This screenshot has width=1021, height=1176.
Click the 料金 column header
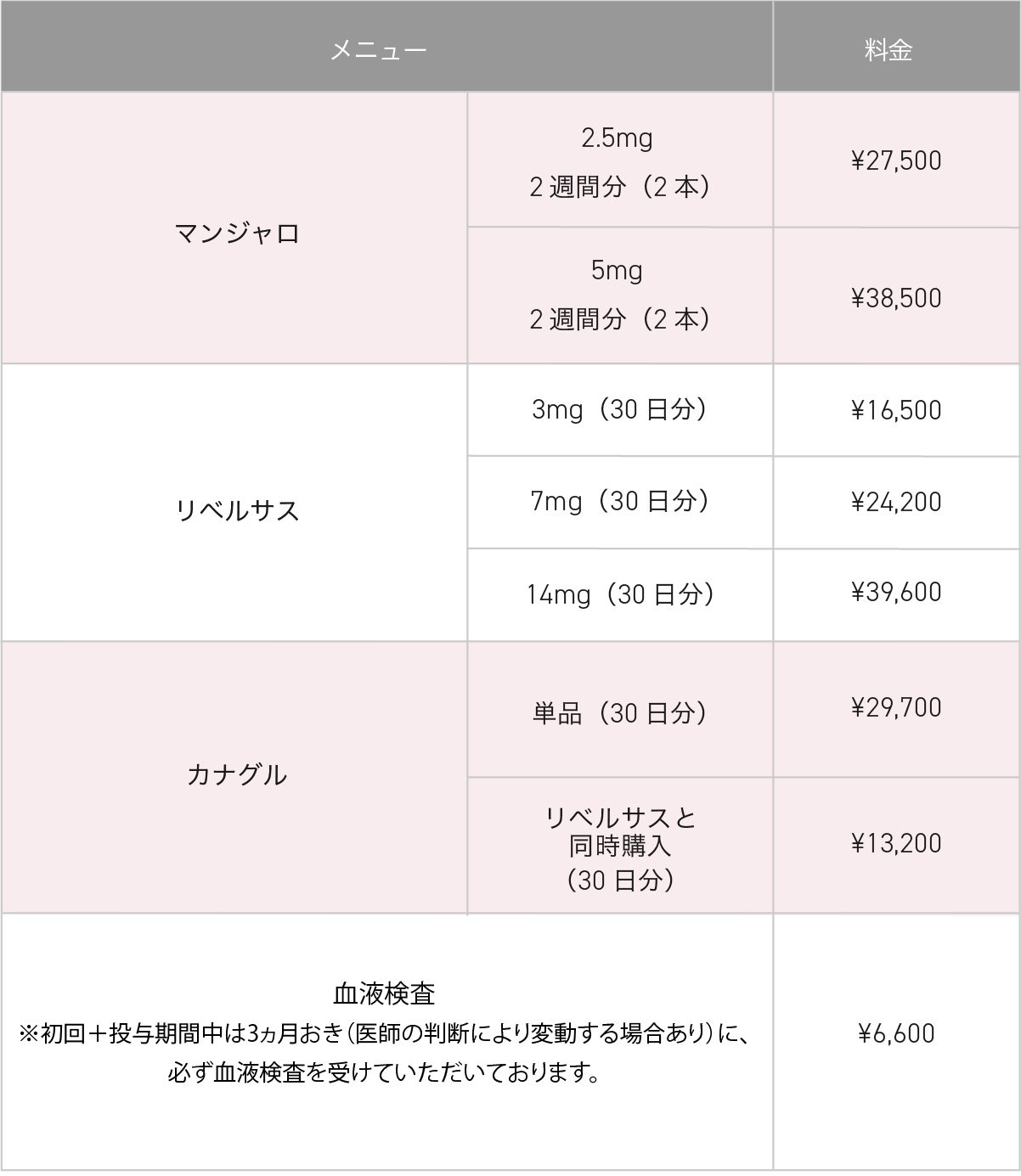pyautogui.click(x=888, y=51)
